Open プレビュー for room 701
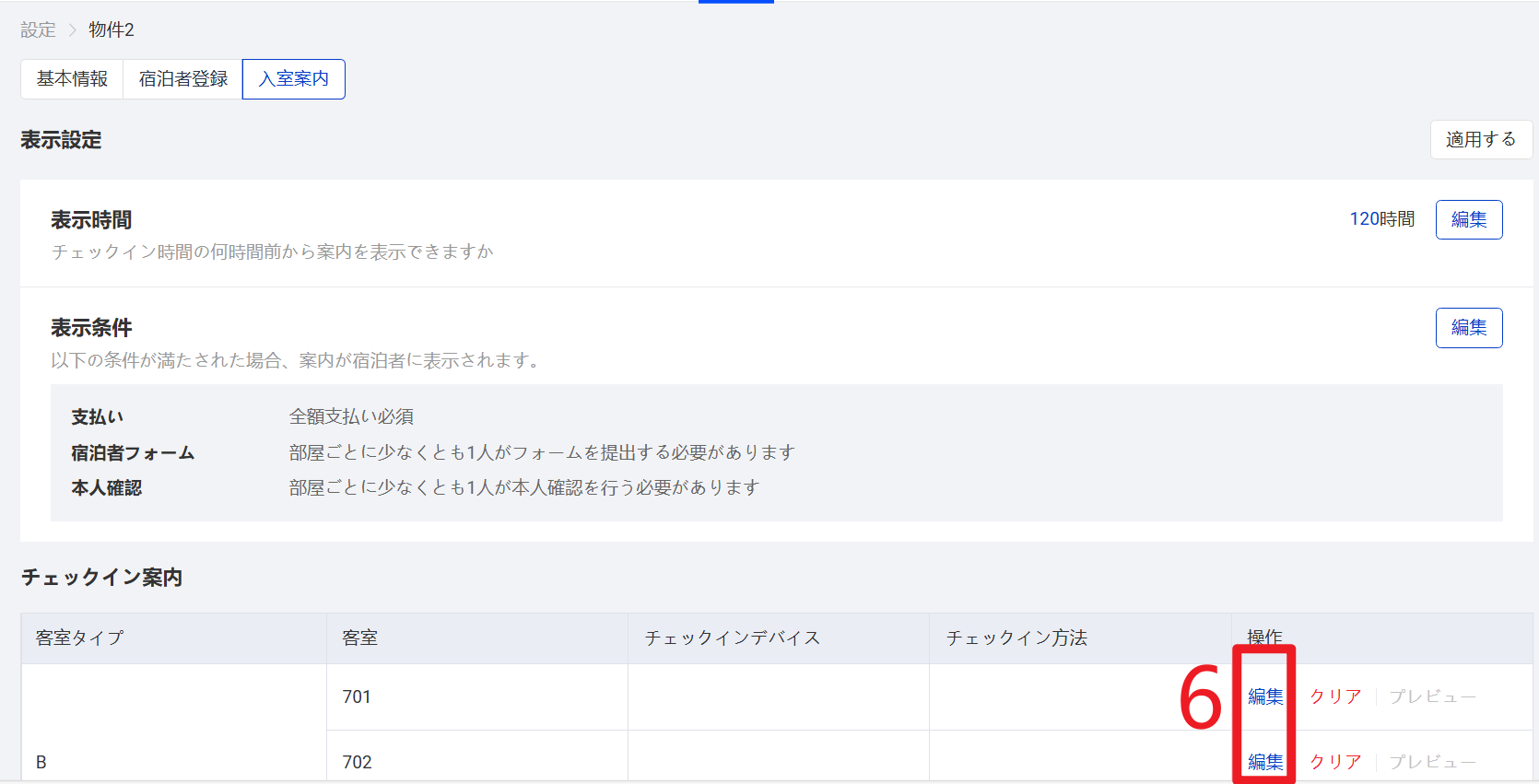 [1432, 697]
